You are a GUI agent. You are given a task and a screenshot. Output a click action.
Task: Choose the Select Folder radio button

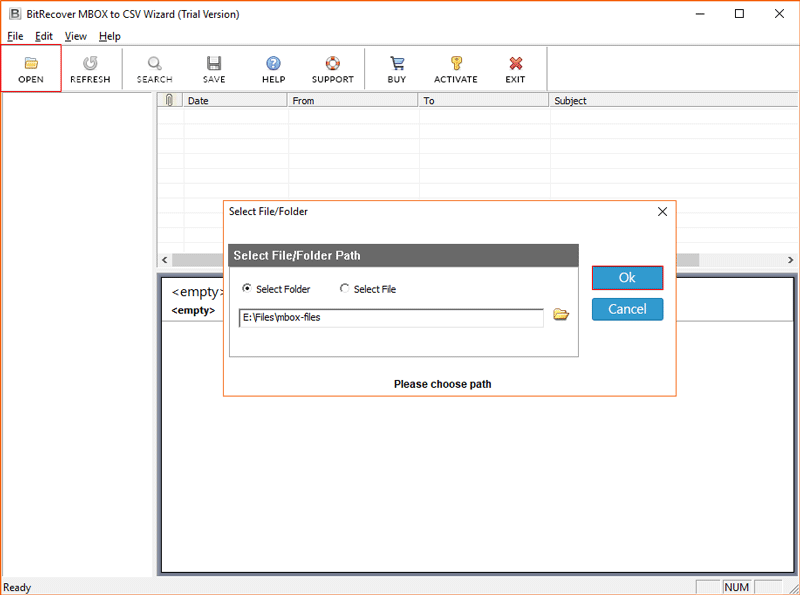247,288
